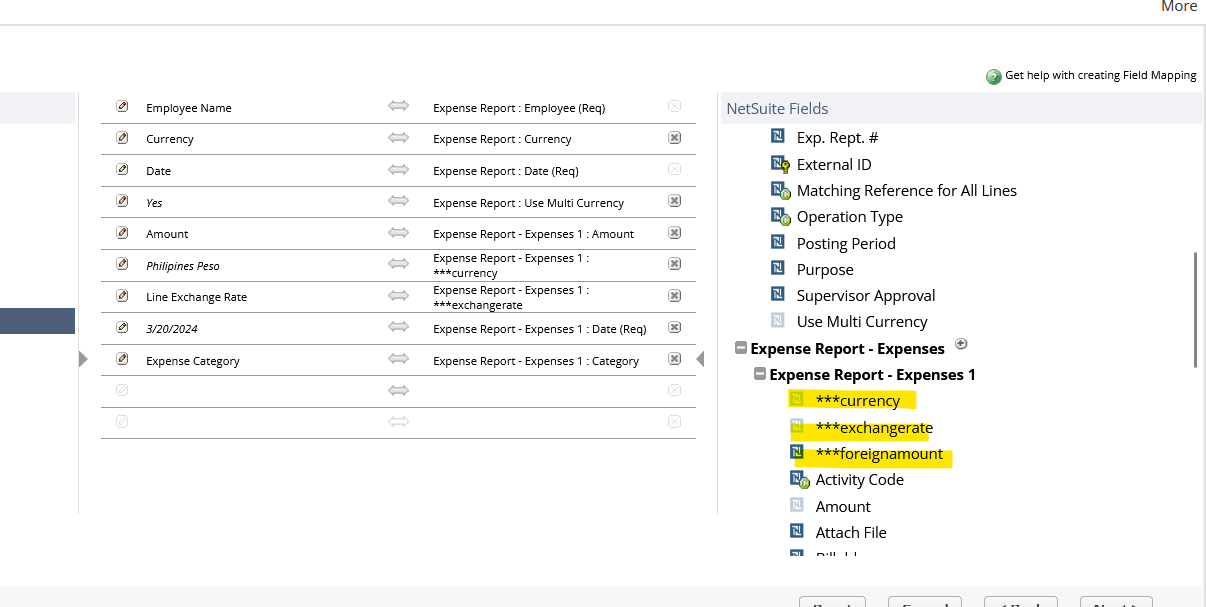
Task: Click the External ID field icon
Action: click(x=780, y=164)
